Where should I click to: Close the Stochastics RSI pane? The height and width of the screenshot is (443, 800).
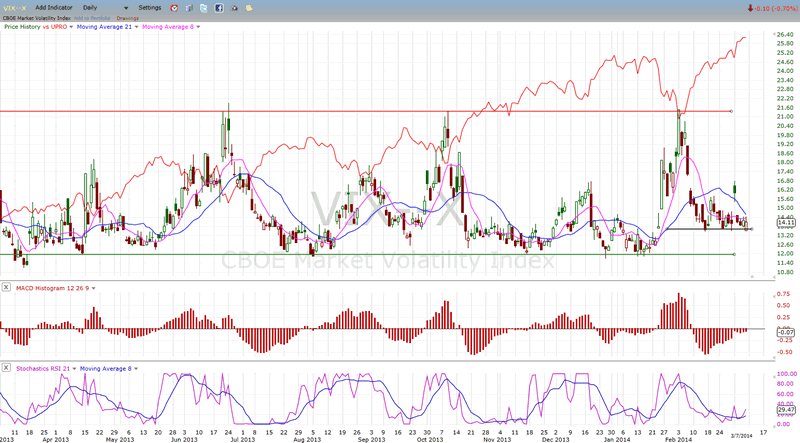(6, 369)
